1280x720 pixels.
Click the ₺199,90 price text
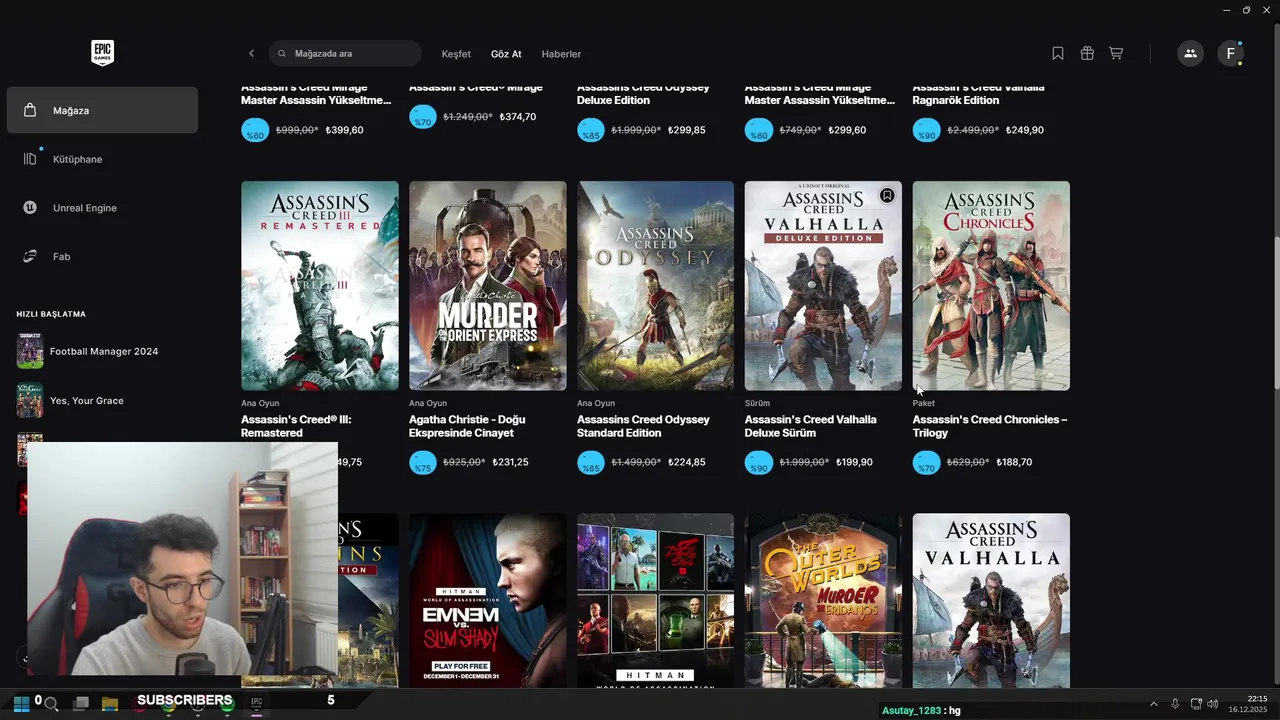[854, 463]
